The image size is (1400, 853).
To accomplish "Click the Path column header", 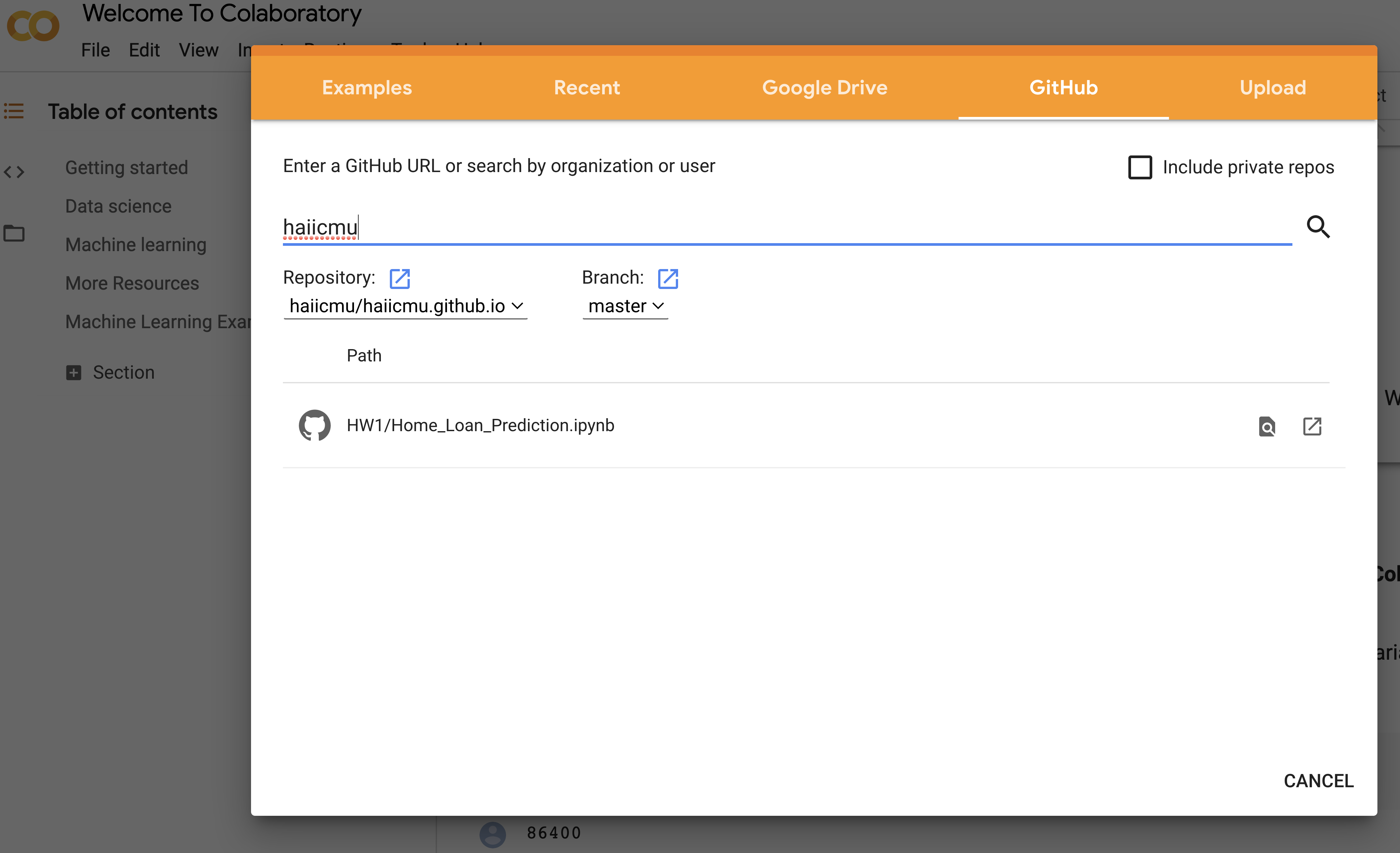I will pyautogui.click(x=364, y=356).
